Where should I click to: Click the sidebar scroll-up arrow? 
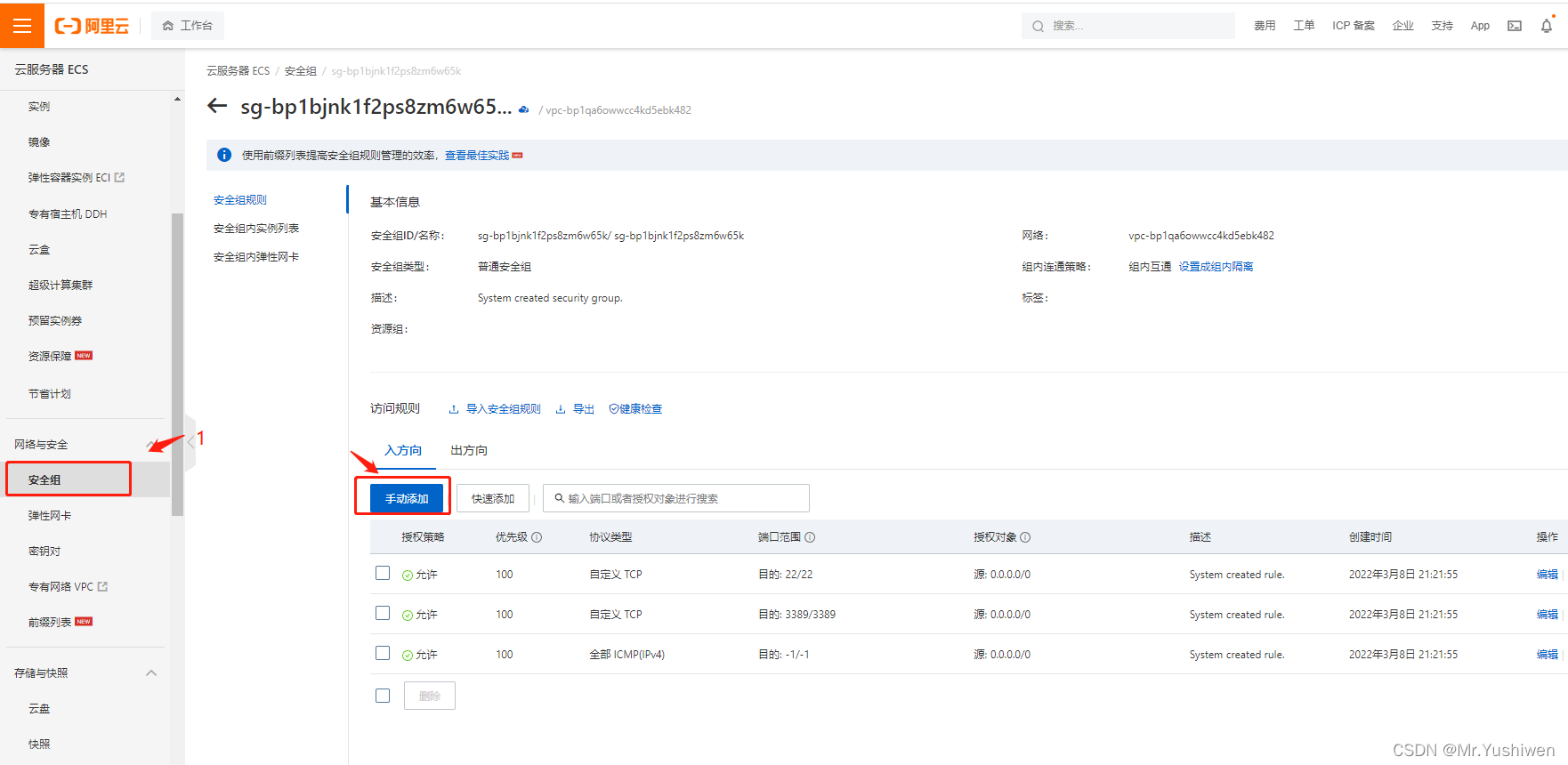pos(177,99)
